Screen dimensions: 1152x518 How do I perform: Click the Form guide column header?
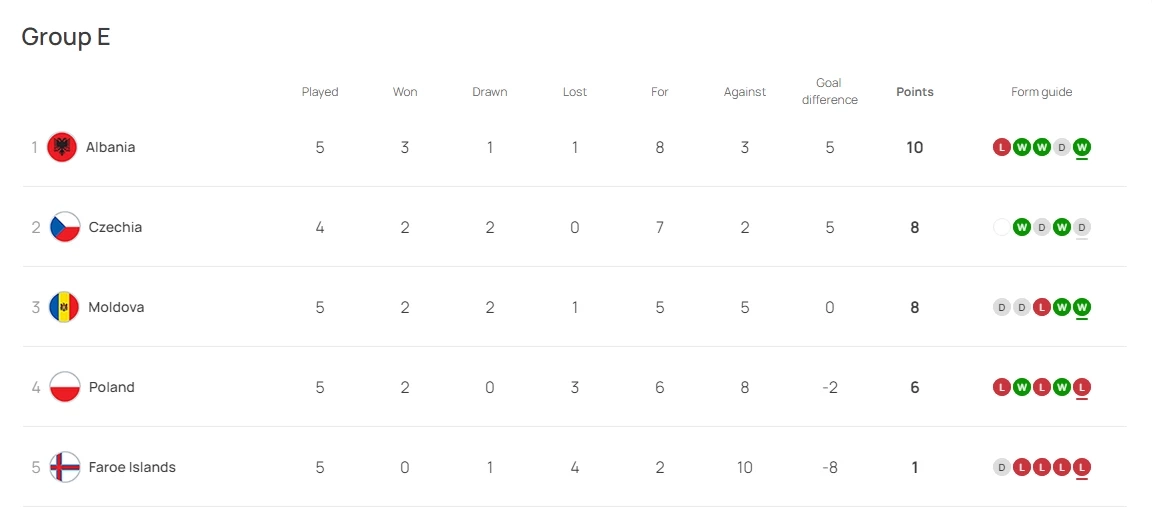1041,92
